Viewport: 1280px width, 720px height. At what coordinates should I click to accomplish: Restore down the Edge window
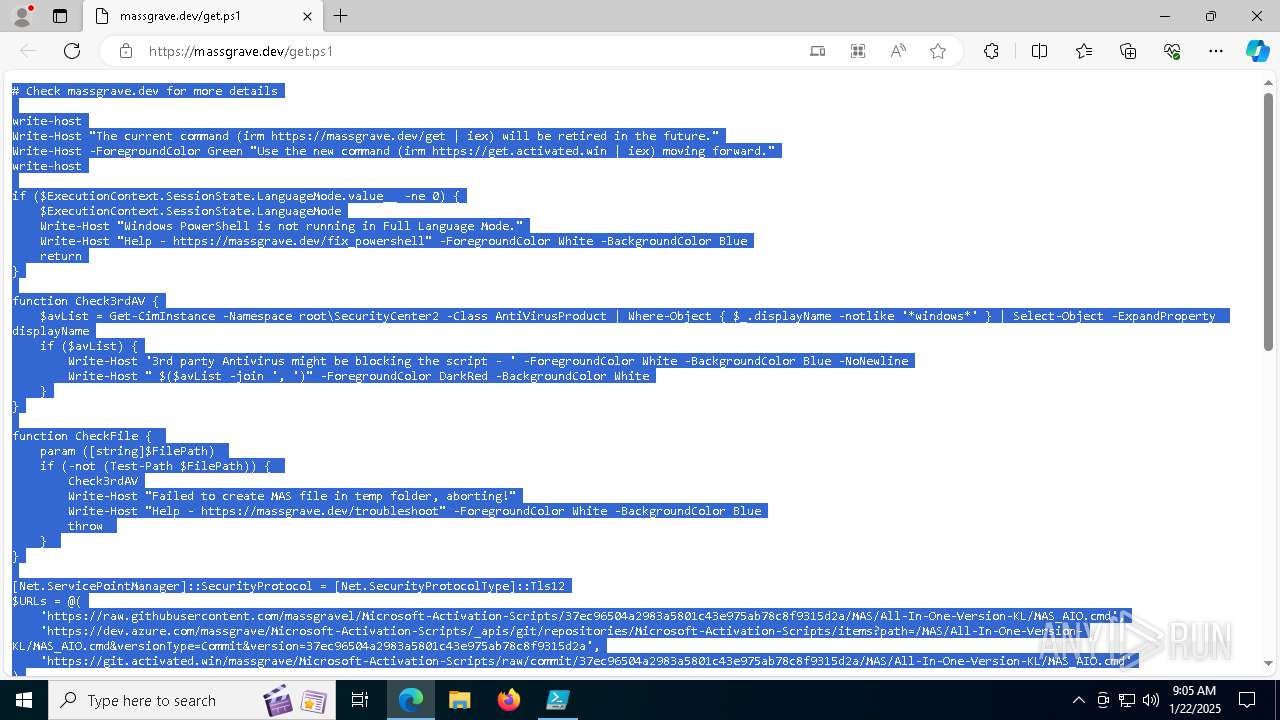click(x=1211, y=16)
